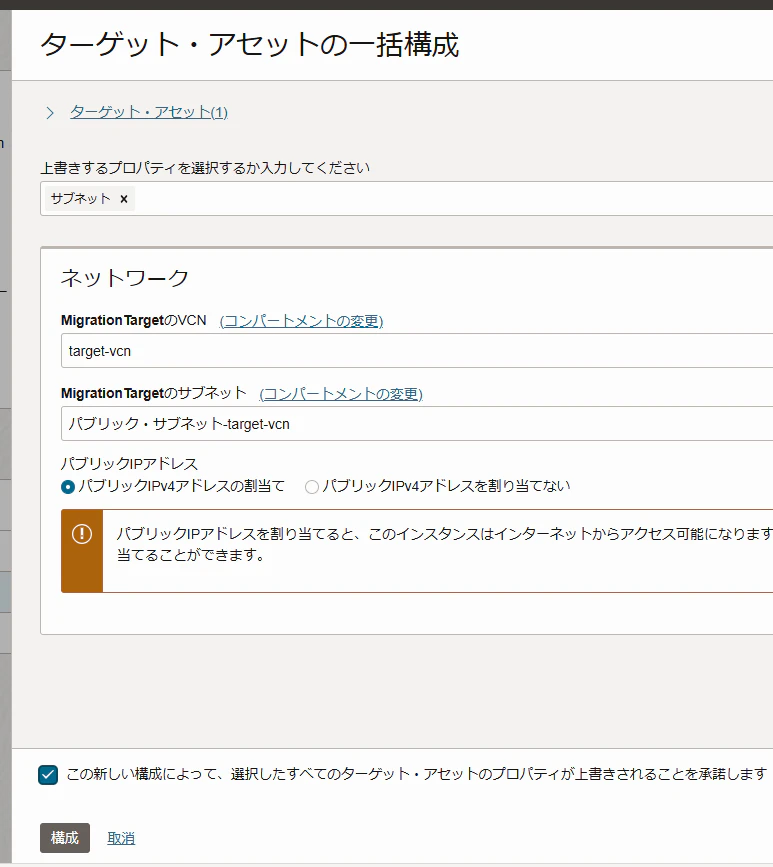Viewport: 773px width, 867px height.
Task: Open the パブリック・サブネット-target-vcn subnet dropdown
Action: point(417,424)
